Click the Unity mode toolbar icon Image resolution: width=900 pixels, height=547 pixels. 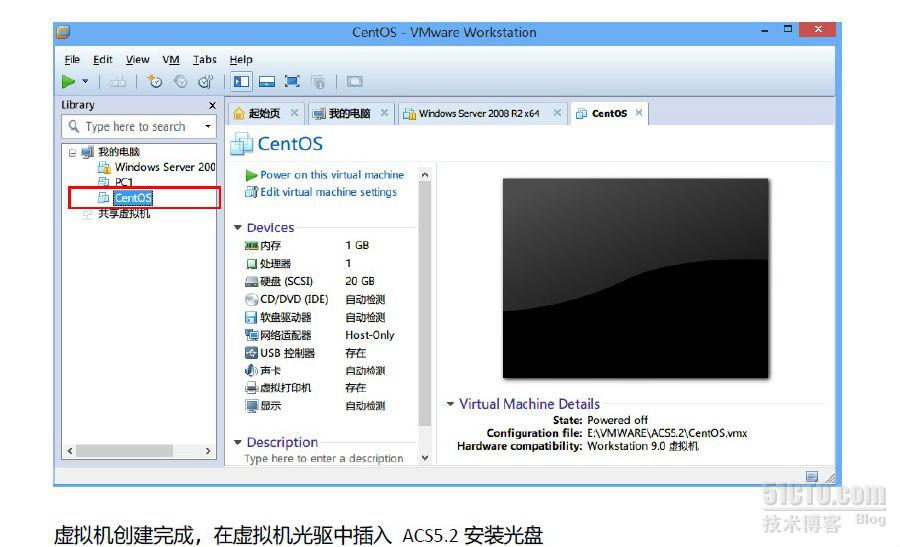[x=318, y=82]
